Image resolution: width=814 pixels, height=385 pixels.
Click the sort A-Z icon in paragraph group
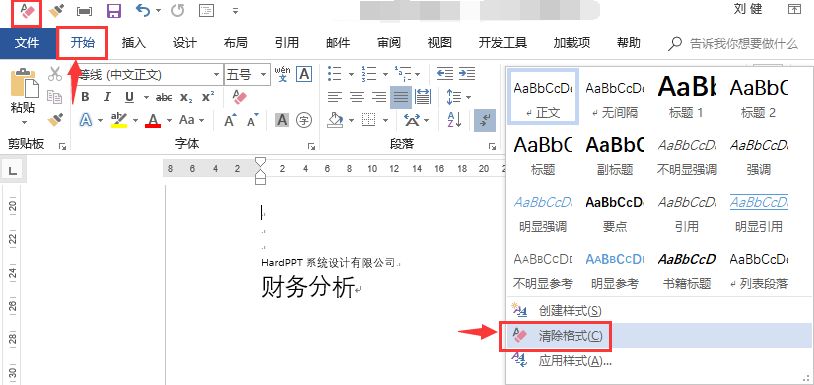(x=454, y=120)
